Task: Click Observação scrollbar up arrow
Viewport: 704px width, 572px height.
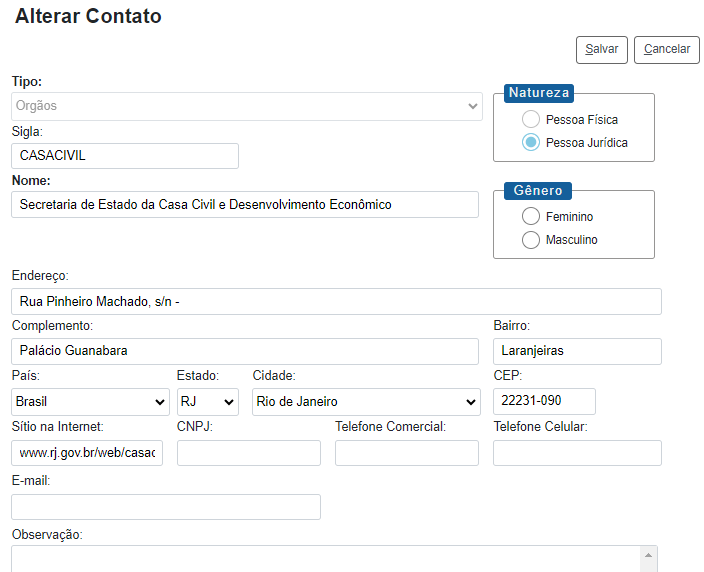Action: [648, 555]
